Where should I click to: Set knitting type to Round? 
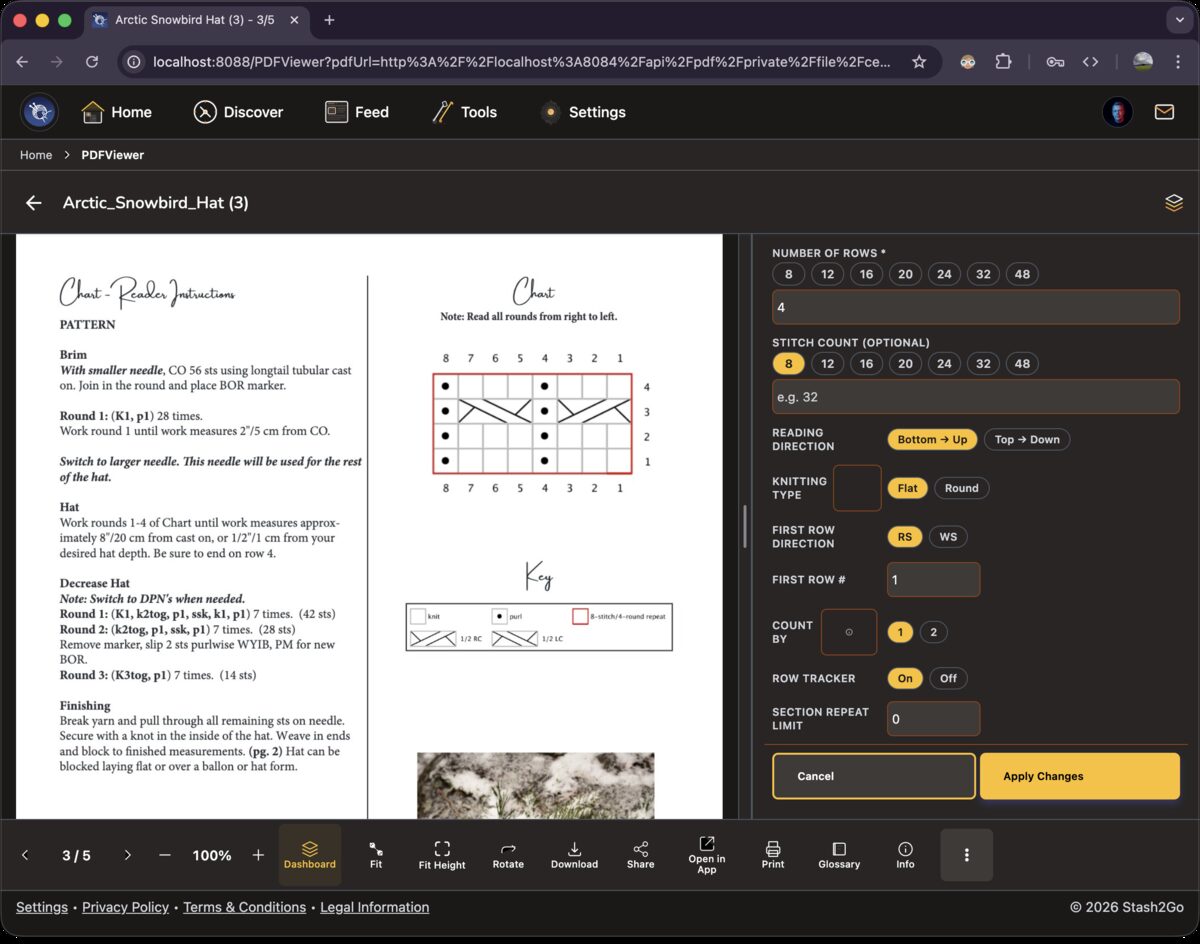pyautogui.click(x=961, y=488)
